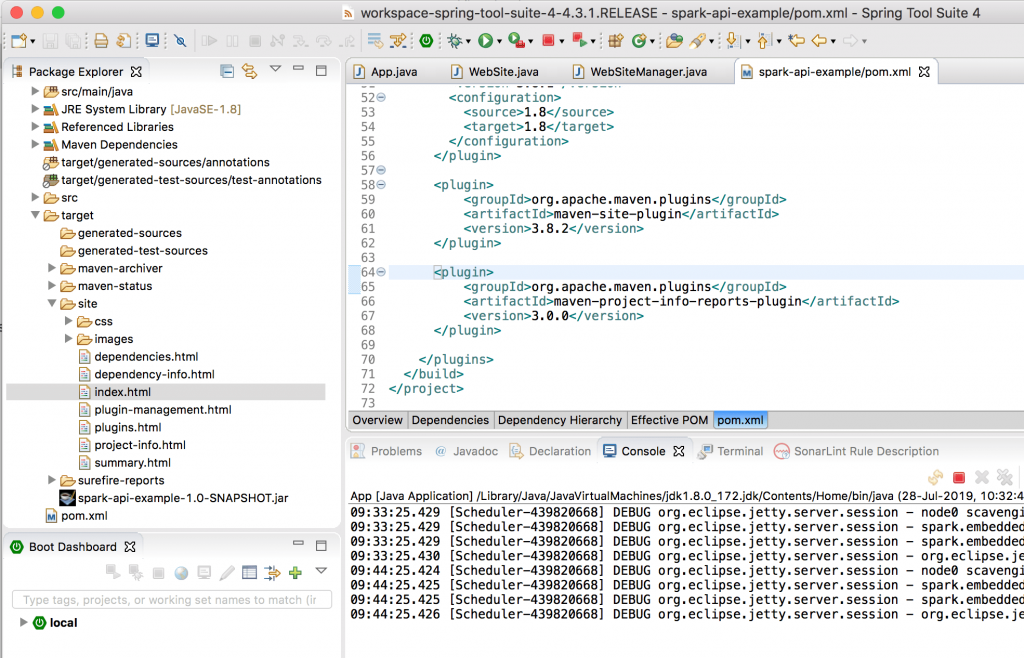Click the Debug bug icon in toolbar

click(x=455, y=41)
